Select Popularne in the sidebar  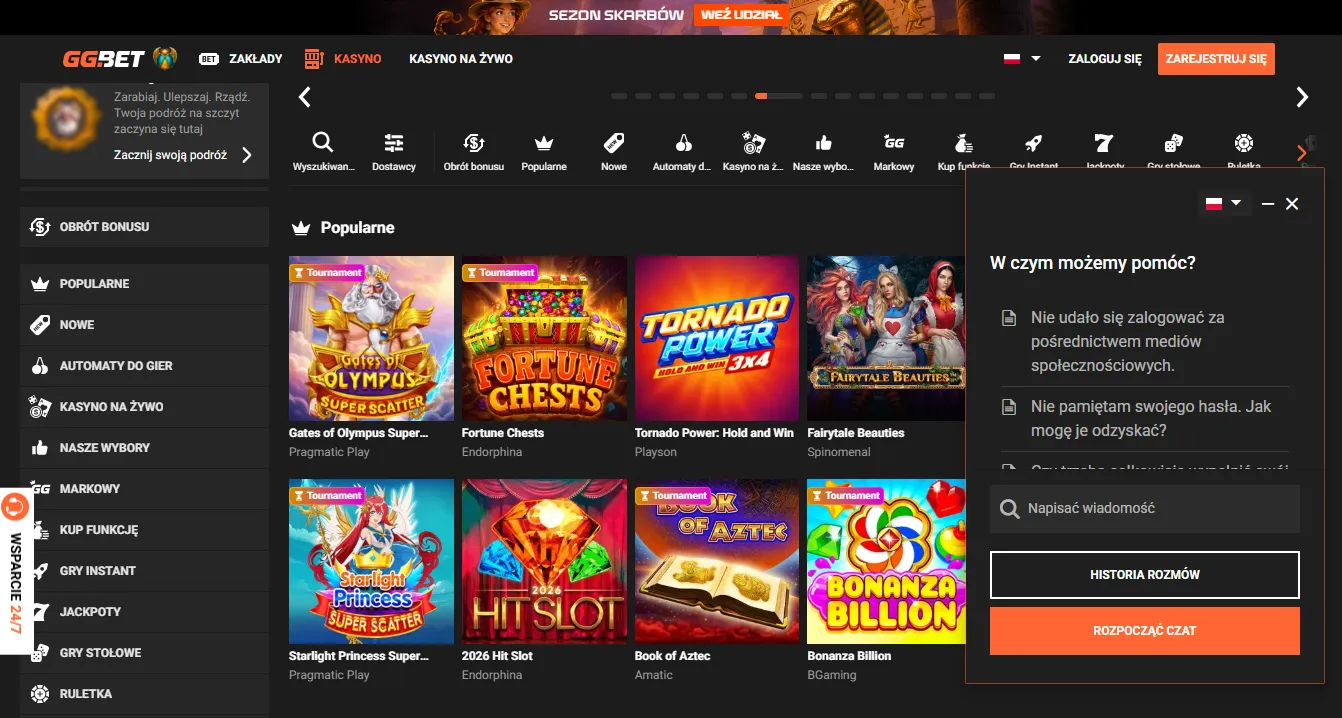point(144,284)
